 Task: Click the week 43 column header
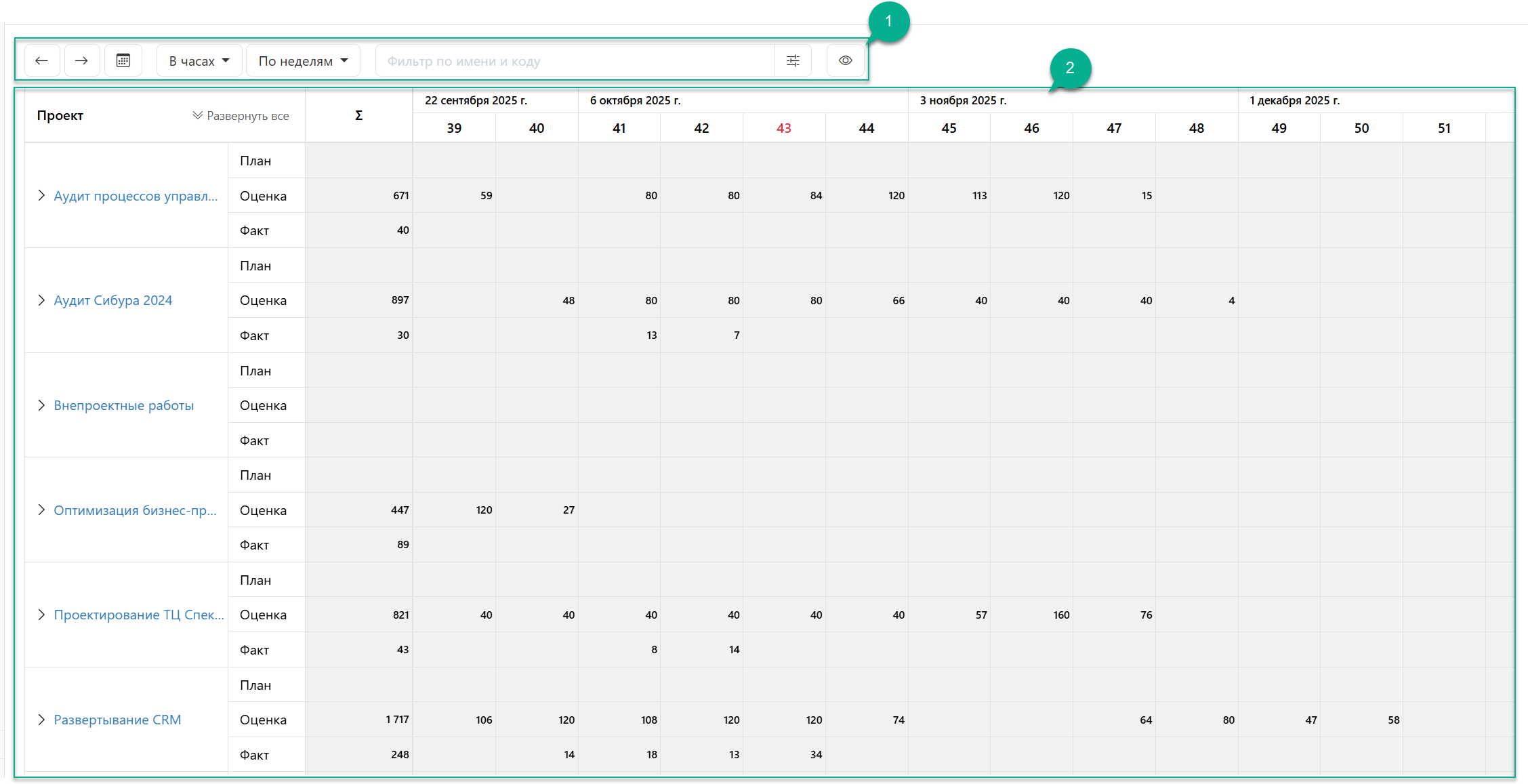tap(783, 128)
